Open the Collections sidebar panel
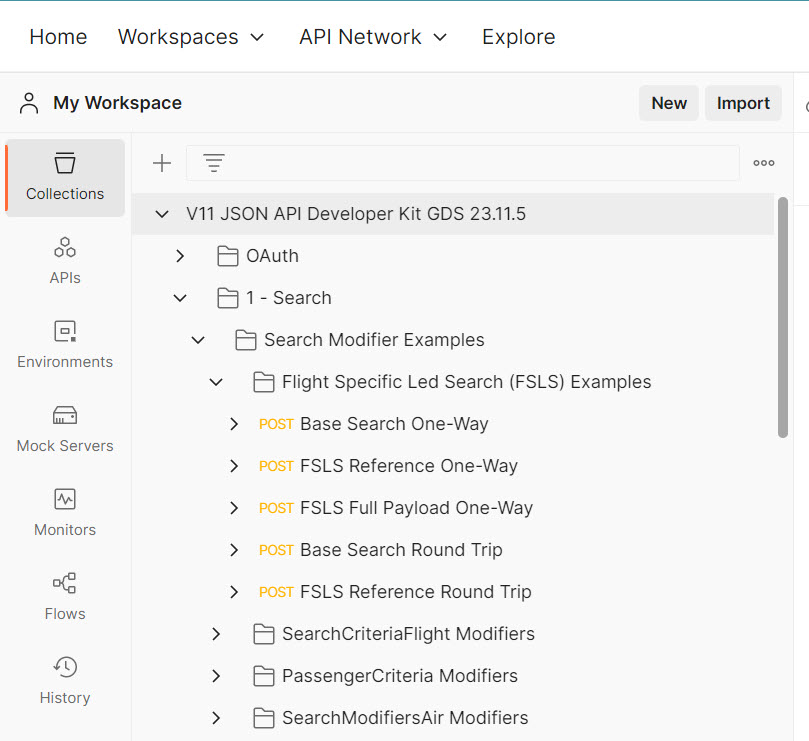 click(x=65, y=177)
